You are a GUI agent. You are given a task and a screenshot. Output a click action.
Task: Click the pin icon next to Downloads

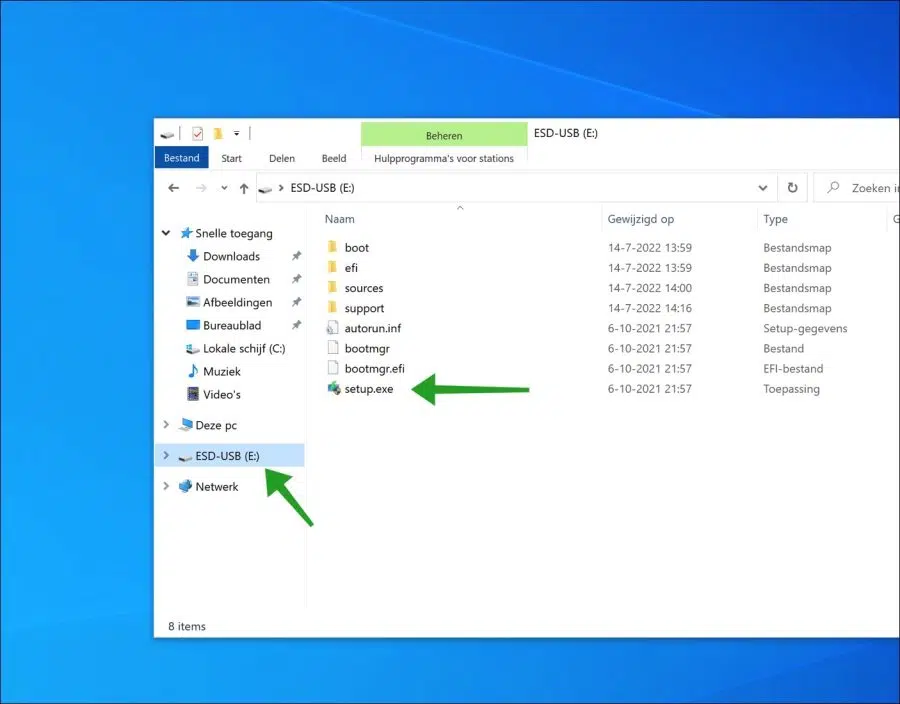[x=296, y=256]
